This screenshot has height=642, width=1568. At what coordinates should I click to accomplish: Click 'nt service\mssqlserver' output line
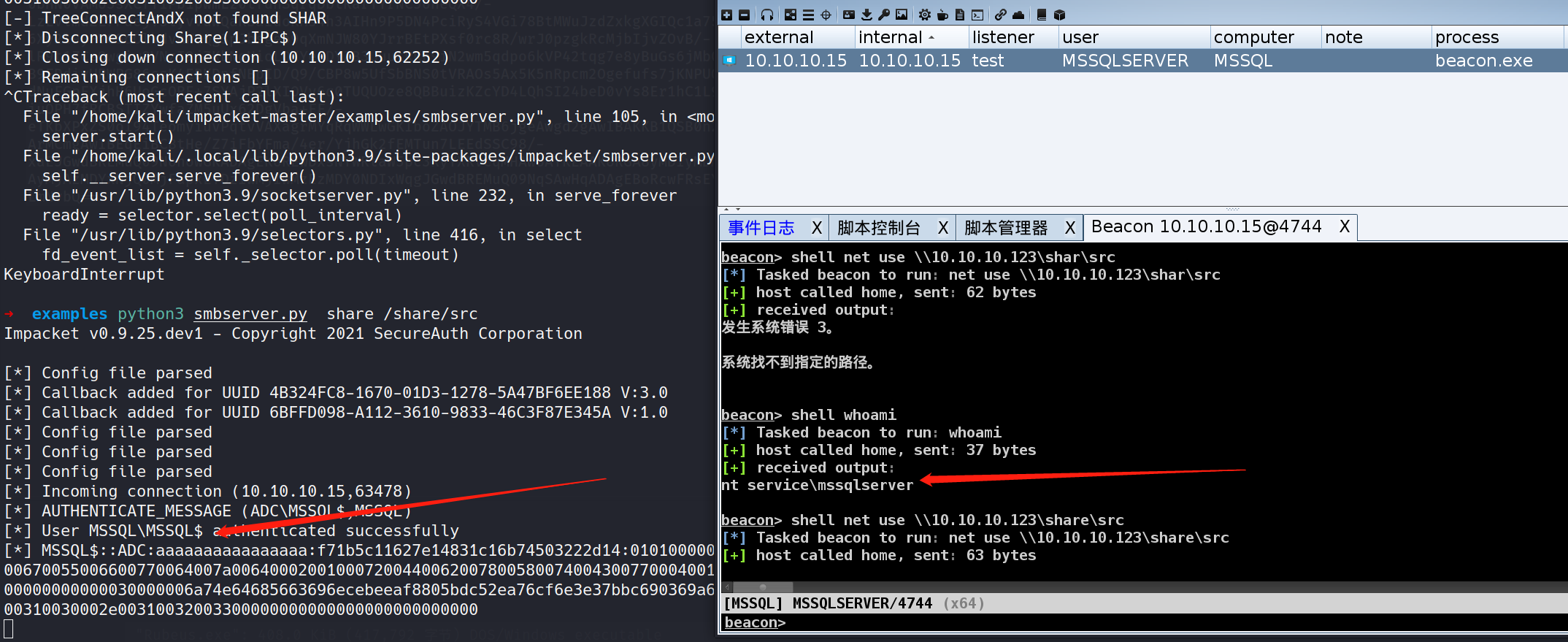coord(817,485)
